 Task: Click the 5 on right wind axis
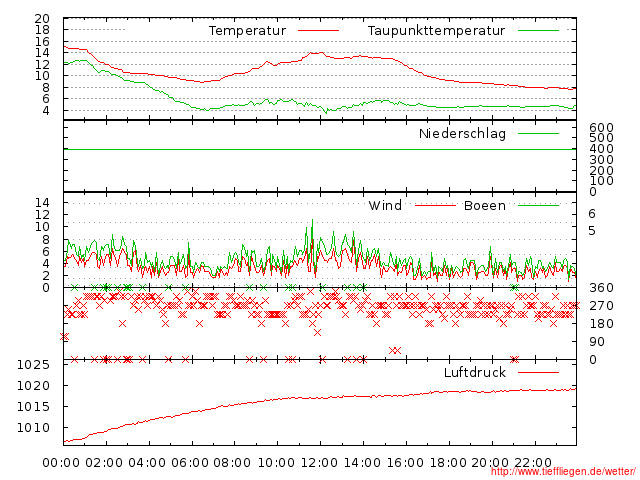pos(592,231)
